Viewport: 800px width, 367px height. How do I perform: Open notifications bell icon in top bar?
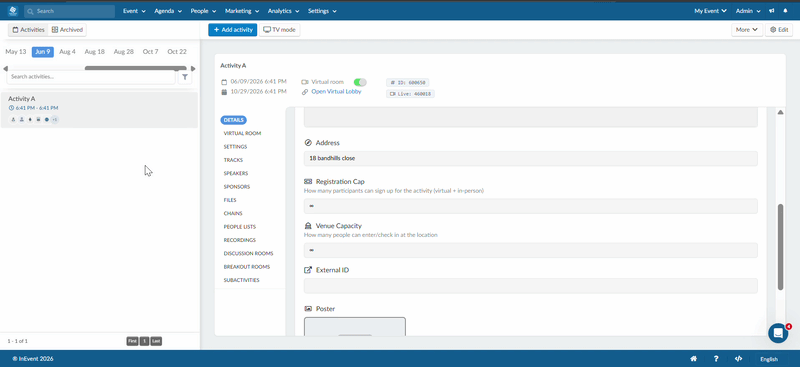tap(785, 11)
